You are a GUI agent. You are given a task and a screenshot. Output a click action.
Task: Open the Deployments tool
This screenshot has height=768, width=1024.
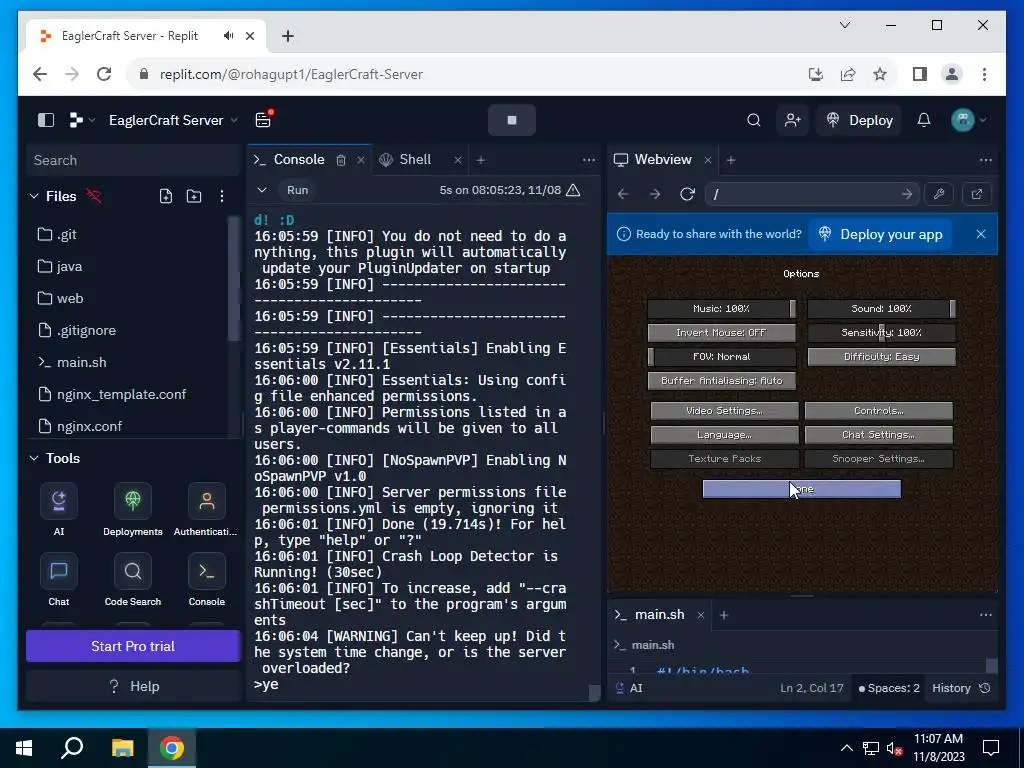(x=133, y=509)
